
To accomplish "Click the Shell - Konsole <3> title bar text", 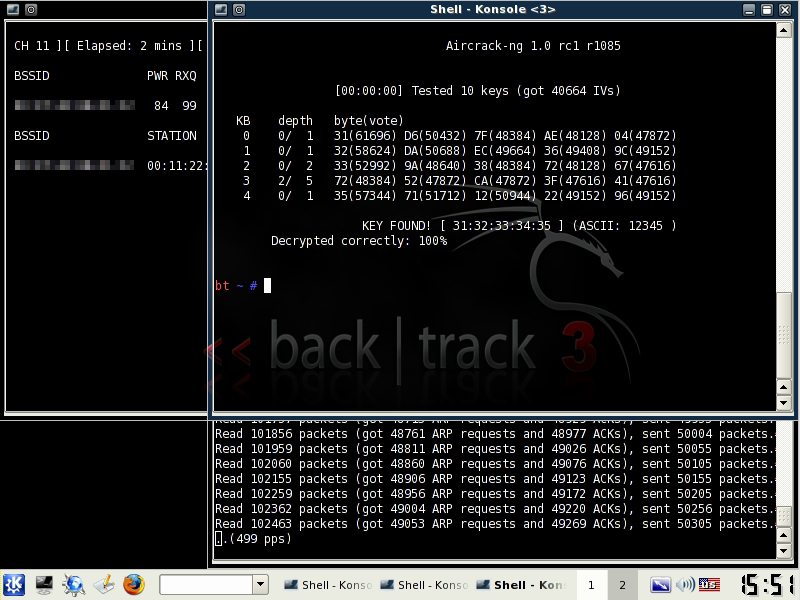I will tap(492, 9).
